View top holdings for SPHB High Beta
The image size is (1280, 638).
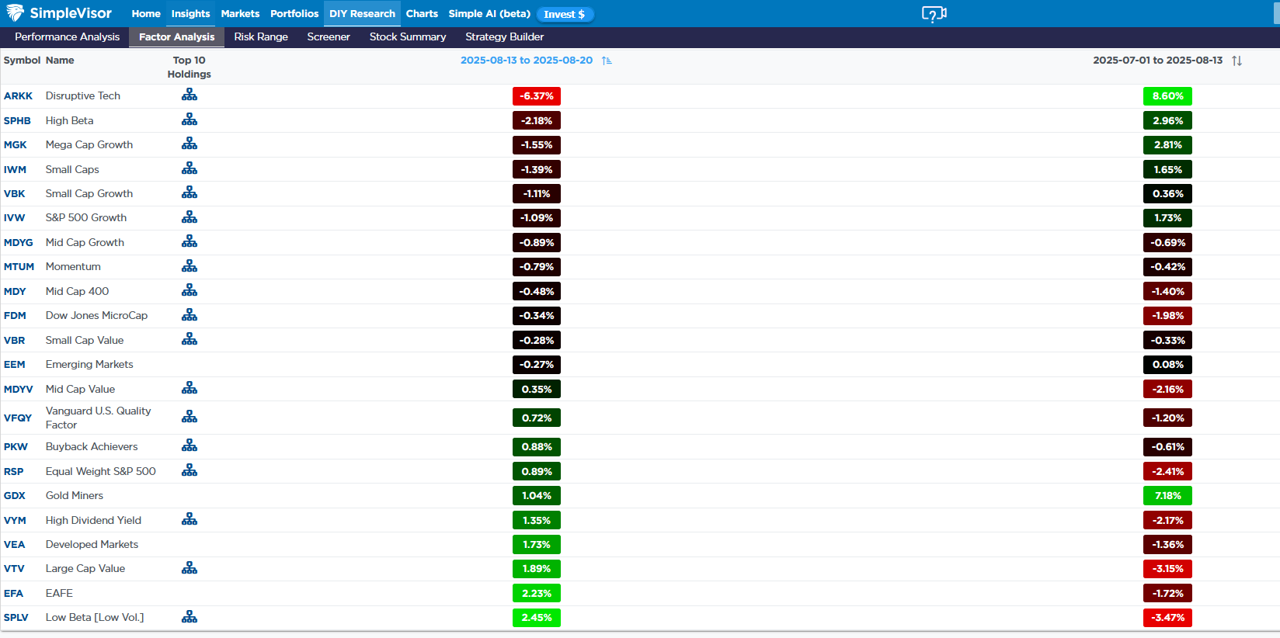click(189, 120)
